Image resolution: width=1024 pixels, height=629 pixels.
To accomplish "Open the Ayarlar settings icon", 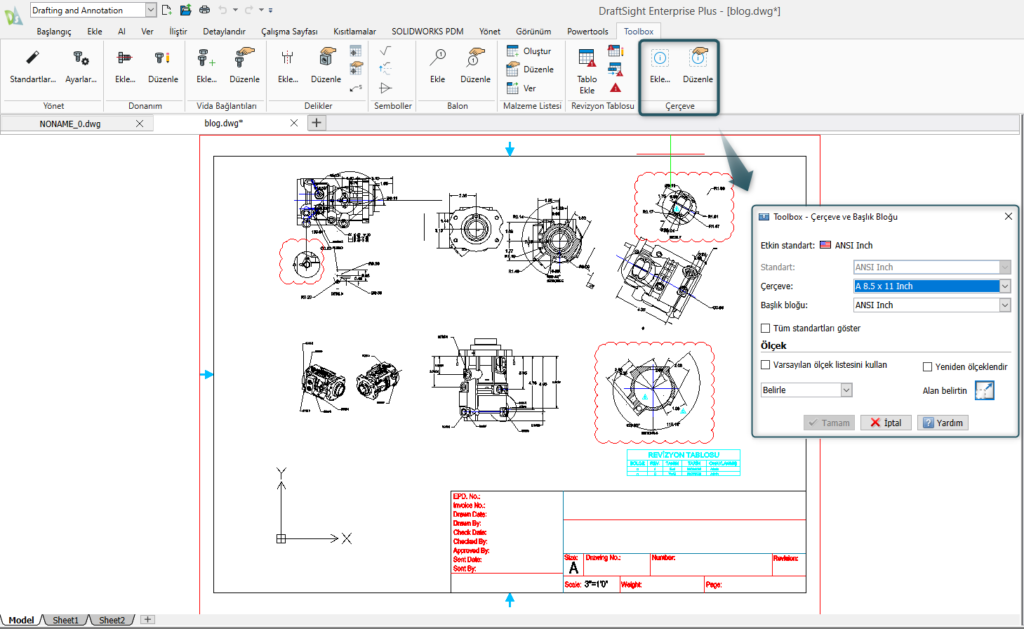I will (x=81, y=67).
